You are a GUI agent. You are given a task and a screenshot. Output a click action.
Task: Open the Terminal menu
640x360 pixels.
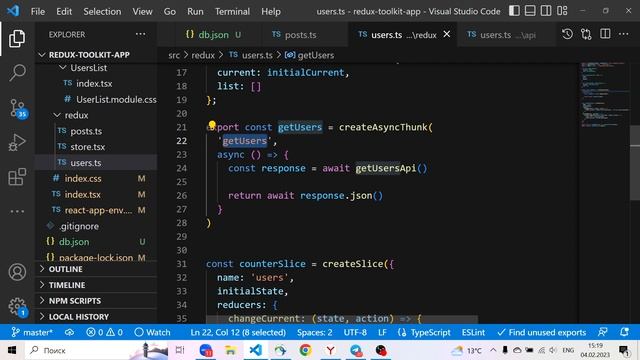[x=232, y=11]
